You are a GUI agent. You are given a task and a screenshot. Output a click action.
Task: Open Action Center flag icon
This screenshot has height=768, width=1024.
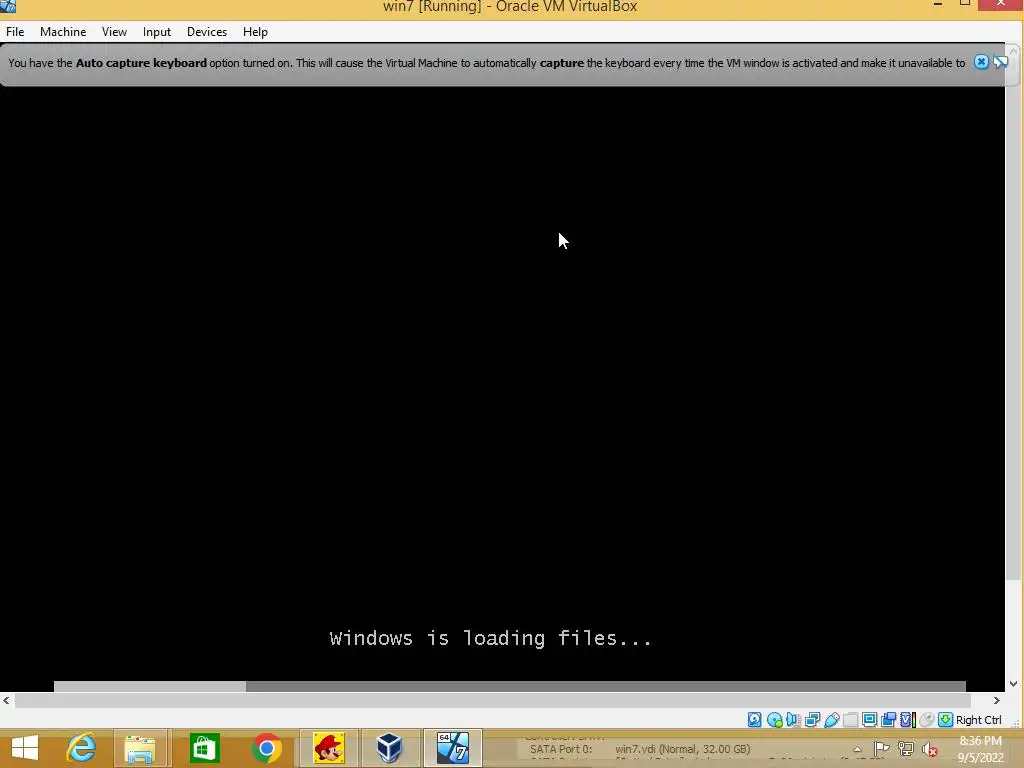click(x=881, y=748)
